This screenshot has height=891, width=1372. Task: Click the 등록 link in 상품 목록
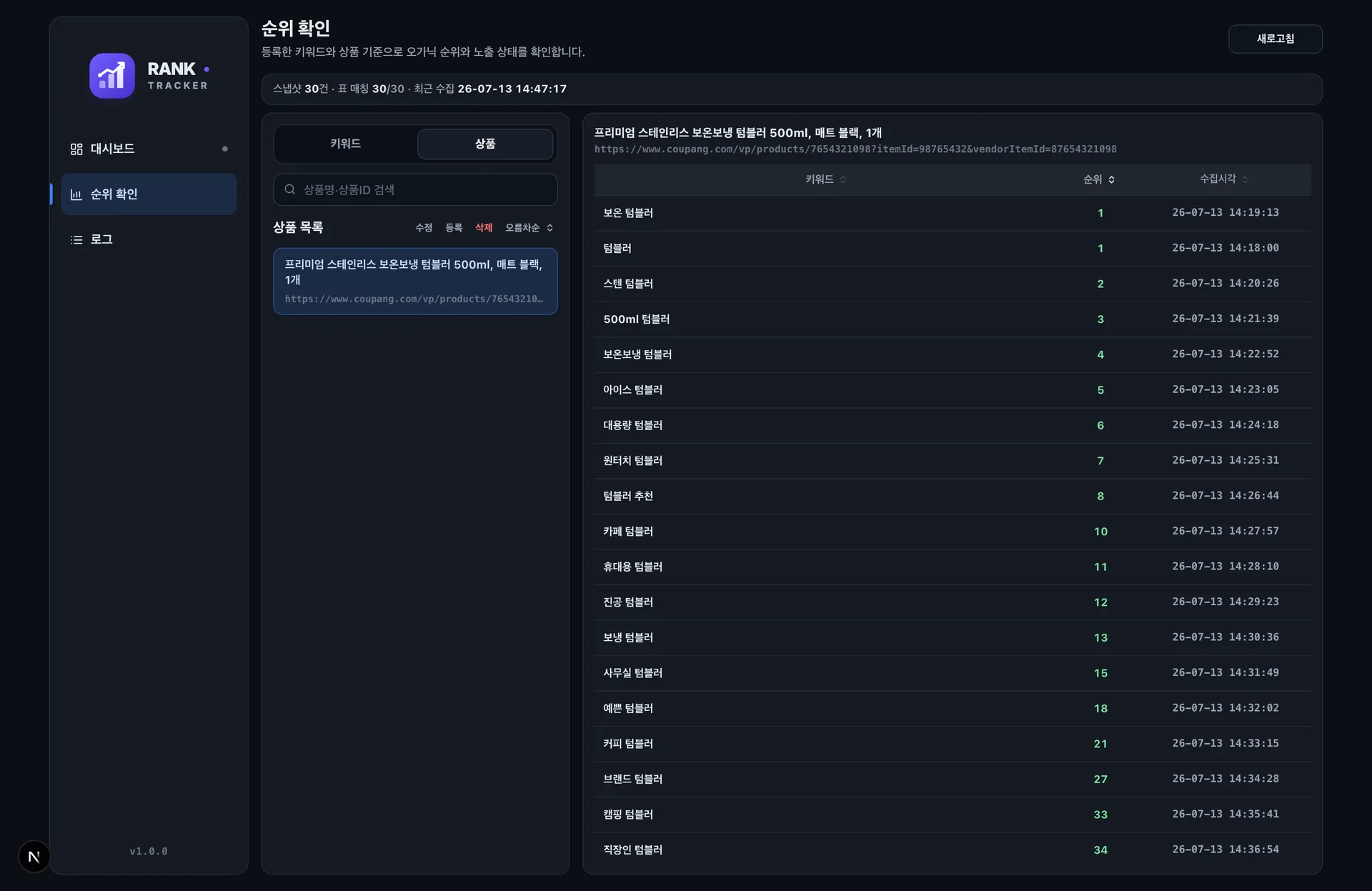coord(454,227)
